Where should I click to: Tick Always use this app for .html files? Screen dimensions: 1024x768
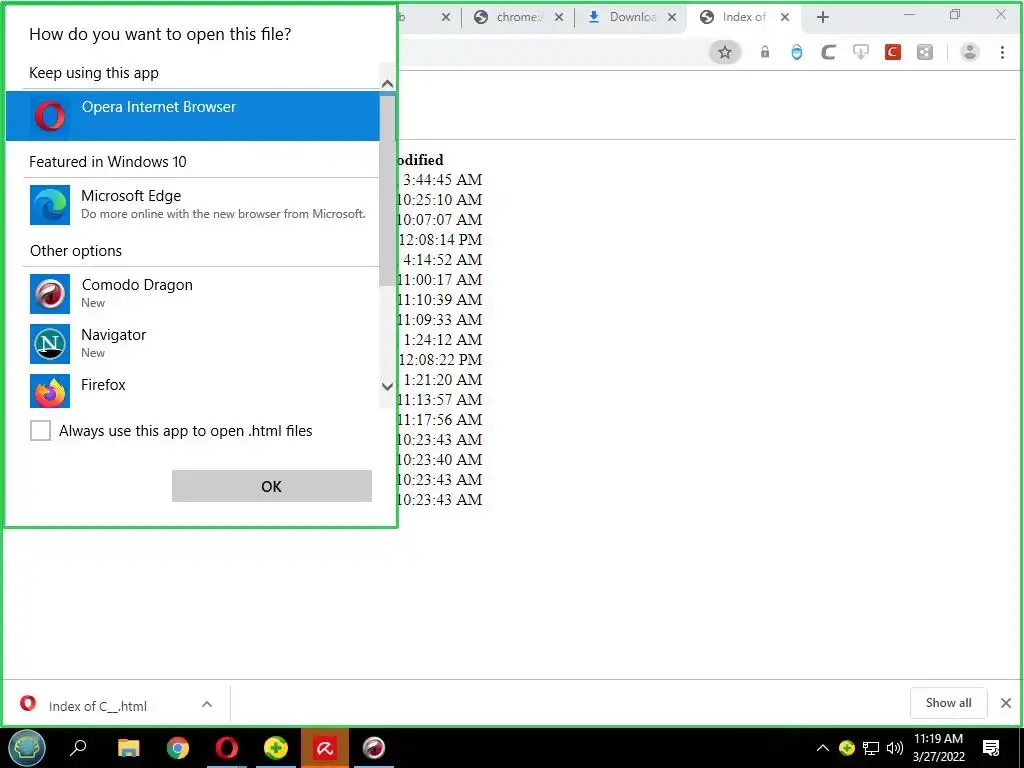40,430
